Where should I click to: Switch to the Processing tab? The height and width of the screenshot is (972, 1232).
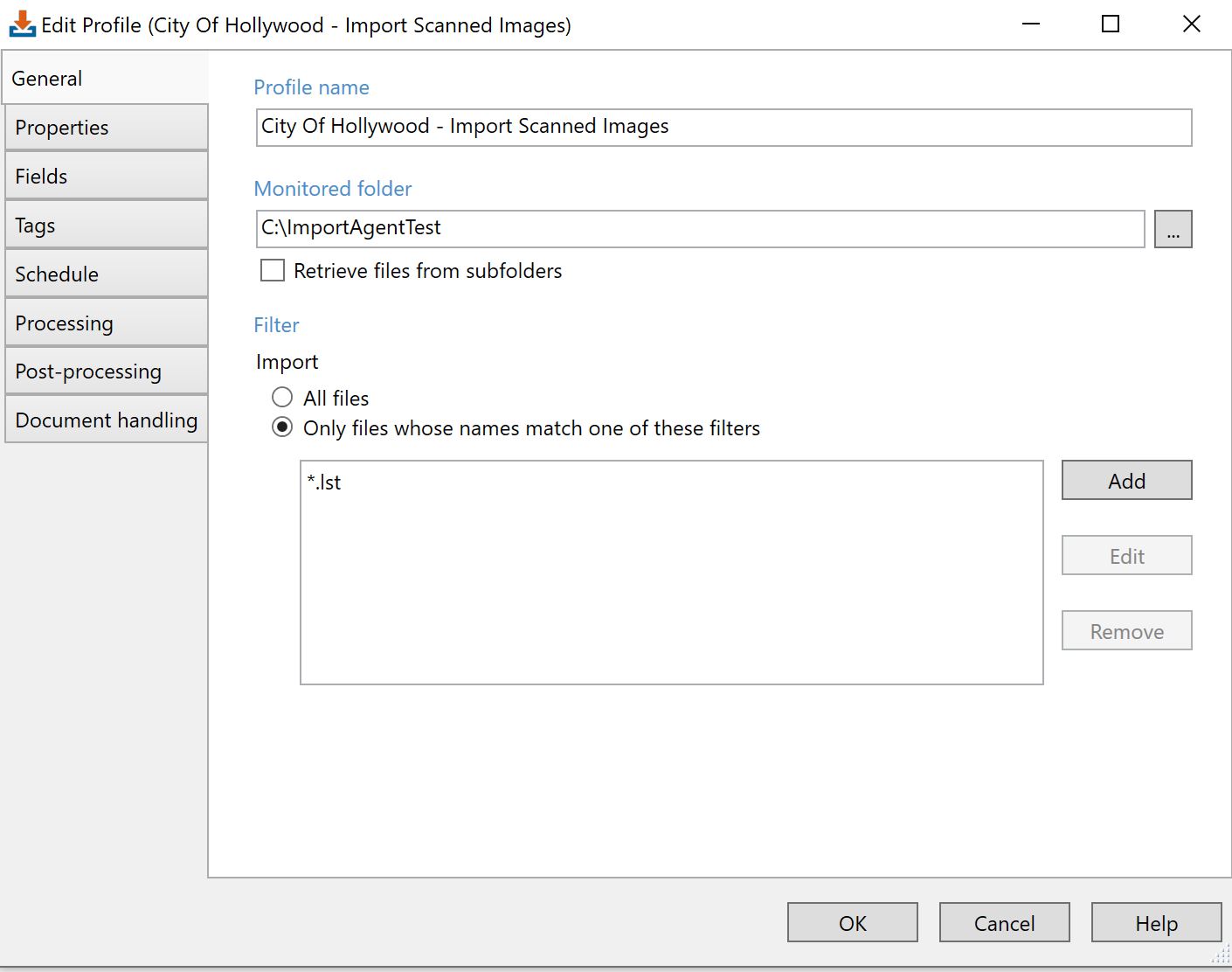[x=106, y=323]
